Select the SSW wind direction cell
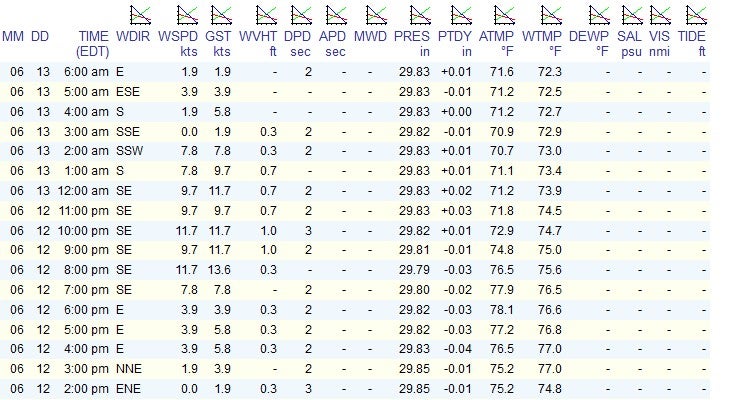 pyautogui.click(x=130, y=151)
